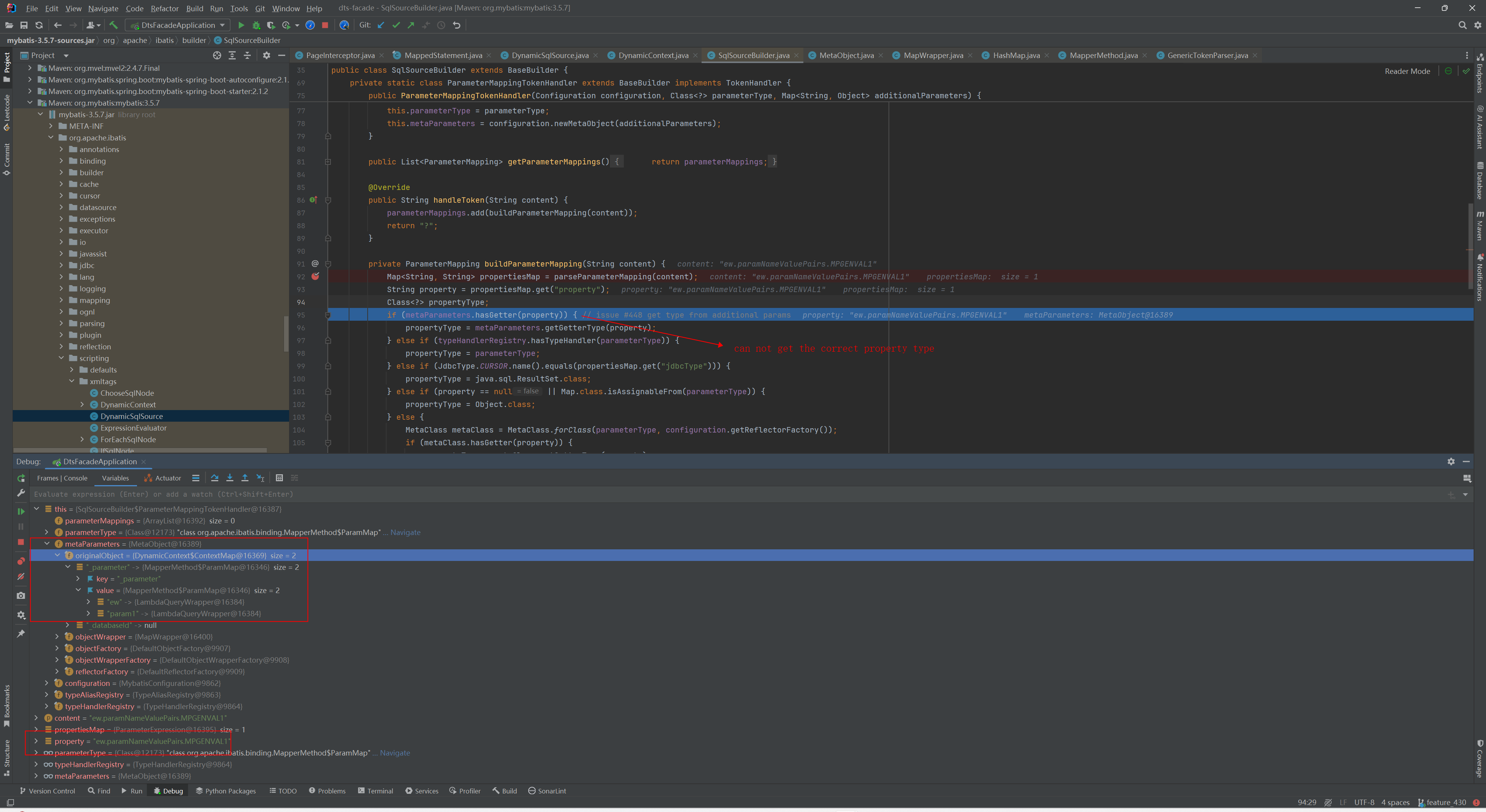Git push green arrow icon
The image size is (1486, 812).
pyautogui.click(x=411, y=26)
